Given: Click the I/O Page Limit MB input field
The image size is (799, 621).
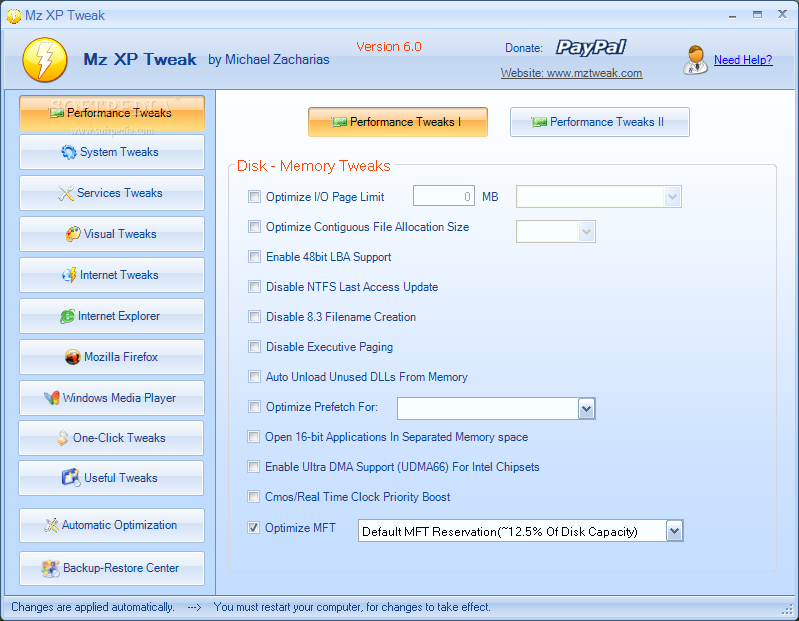Looking at the screenshot, I should pyautogui.click(x=444, y=197).
